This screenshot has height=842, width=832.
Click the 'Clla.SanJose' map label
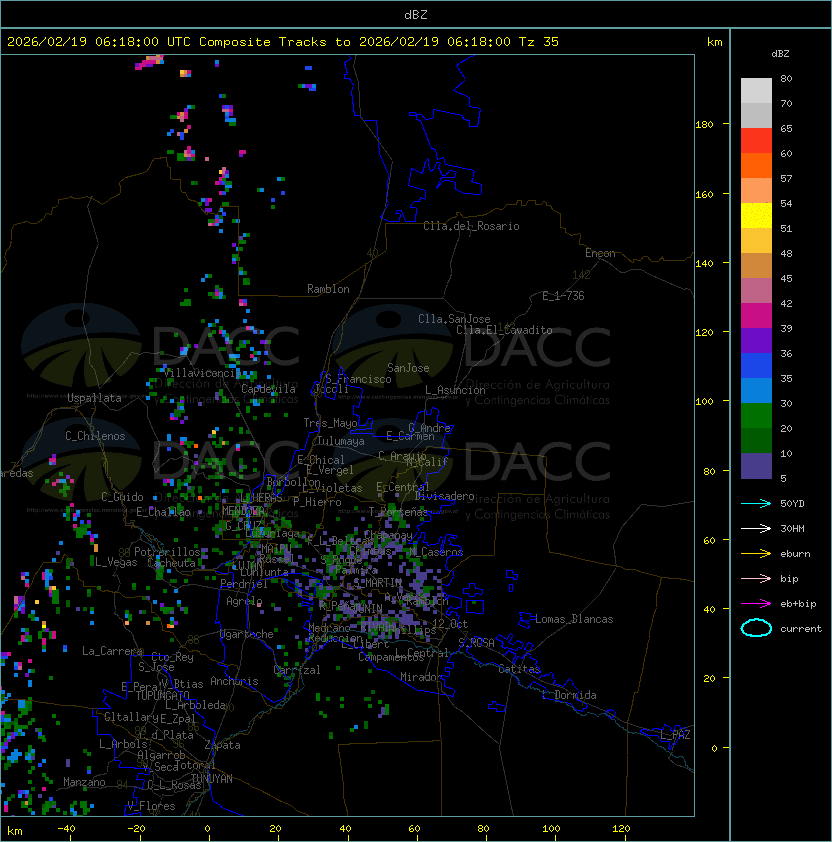point(454,319)
